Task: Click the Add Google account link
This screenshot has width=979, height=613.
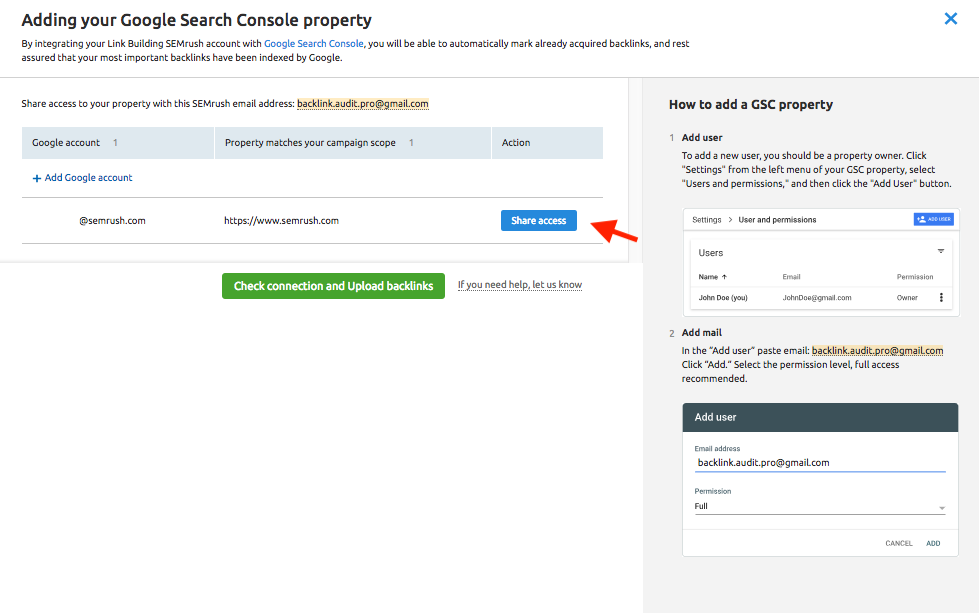Action: coord(89,178)
